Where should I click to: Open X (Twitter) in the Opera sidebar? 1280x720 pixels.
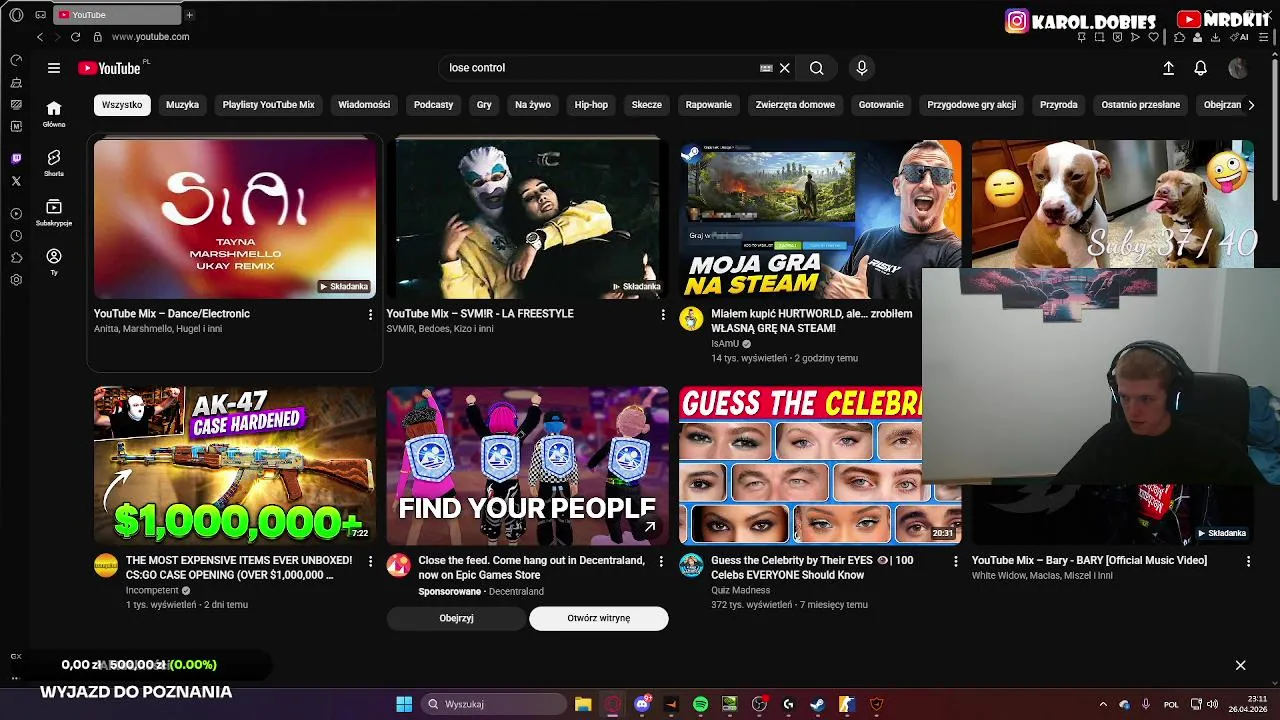pyautogui.click(x=16, y=181)
